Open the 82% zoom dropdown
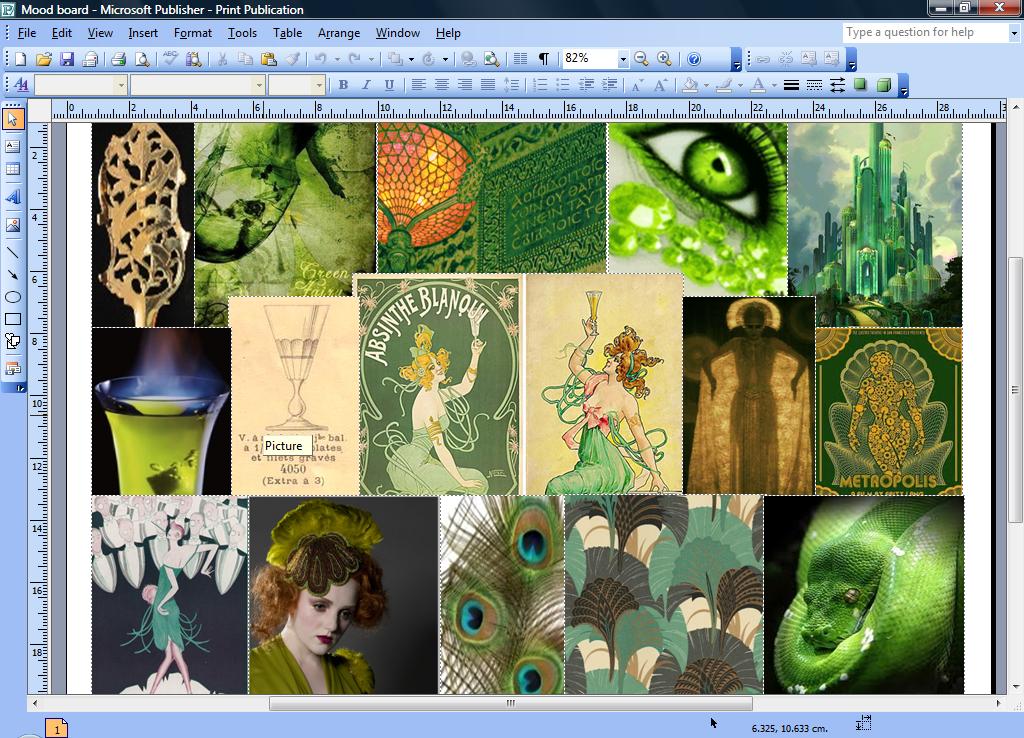 tap(622, 59)
